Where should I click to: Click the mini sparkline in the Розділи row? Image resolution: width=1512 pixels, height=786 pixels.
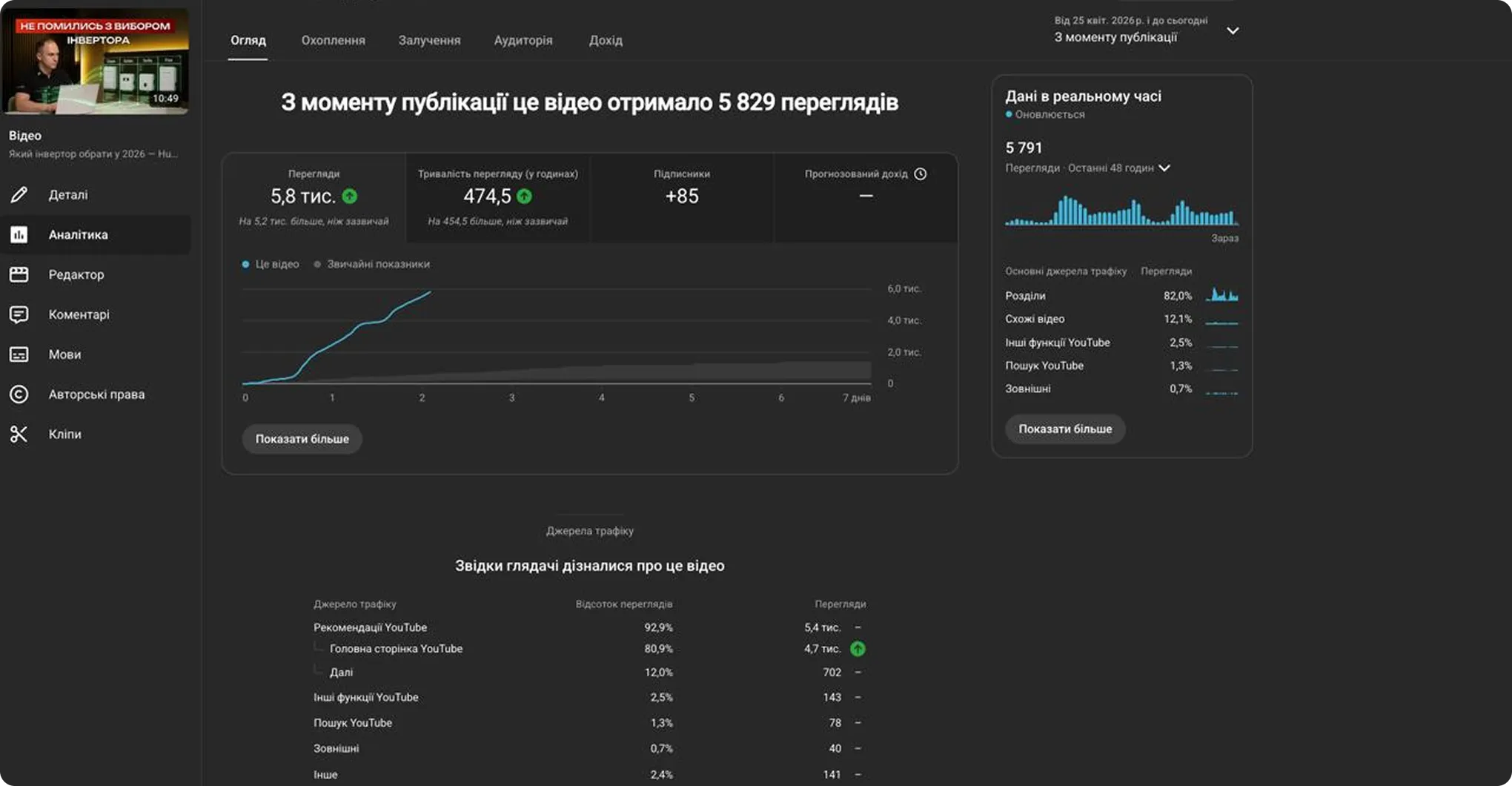click(1221, 295)
